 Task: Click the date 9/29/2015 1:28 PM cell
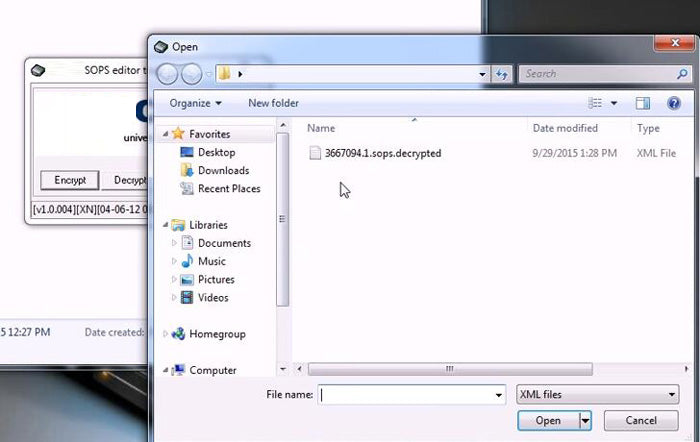(x=574, y=153)
